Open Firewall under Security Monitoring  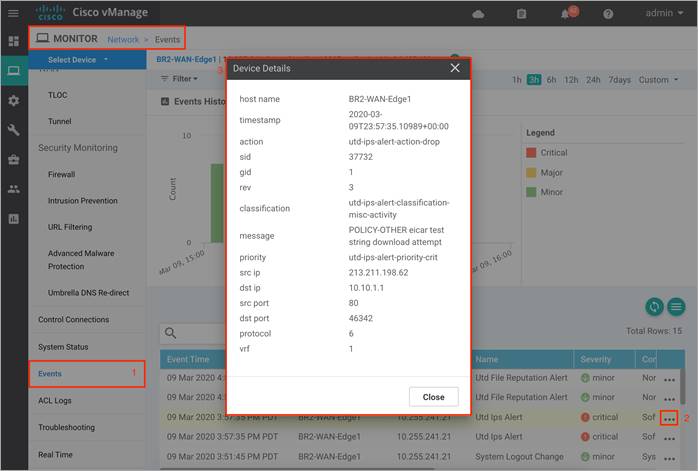point(61,174)
